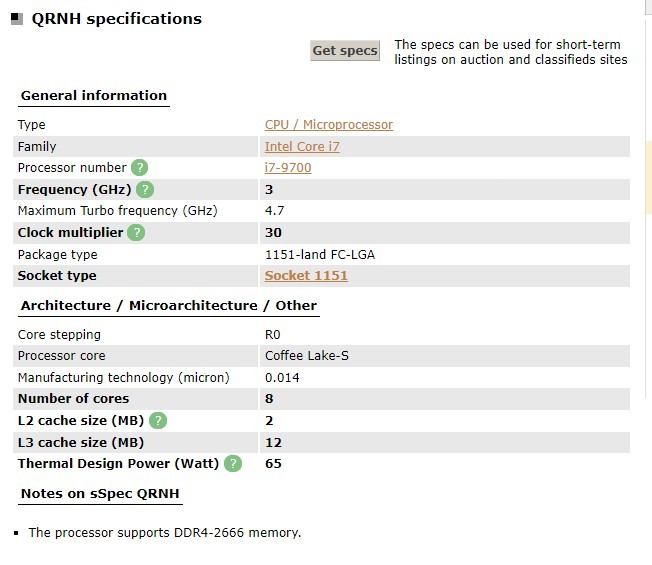This screenshot has width=652, height=565.
Task: Select the L3 cache size value 12
Action: [x=273, y=442]
